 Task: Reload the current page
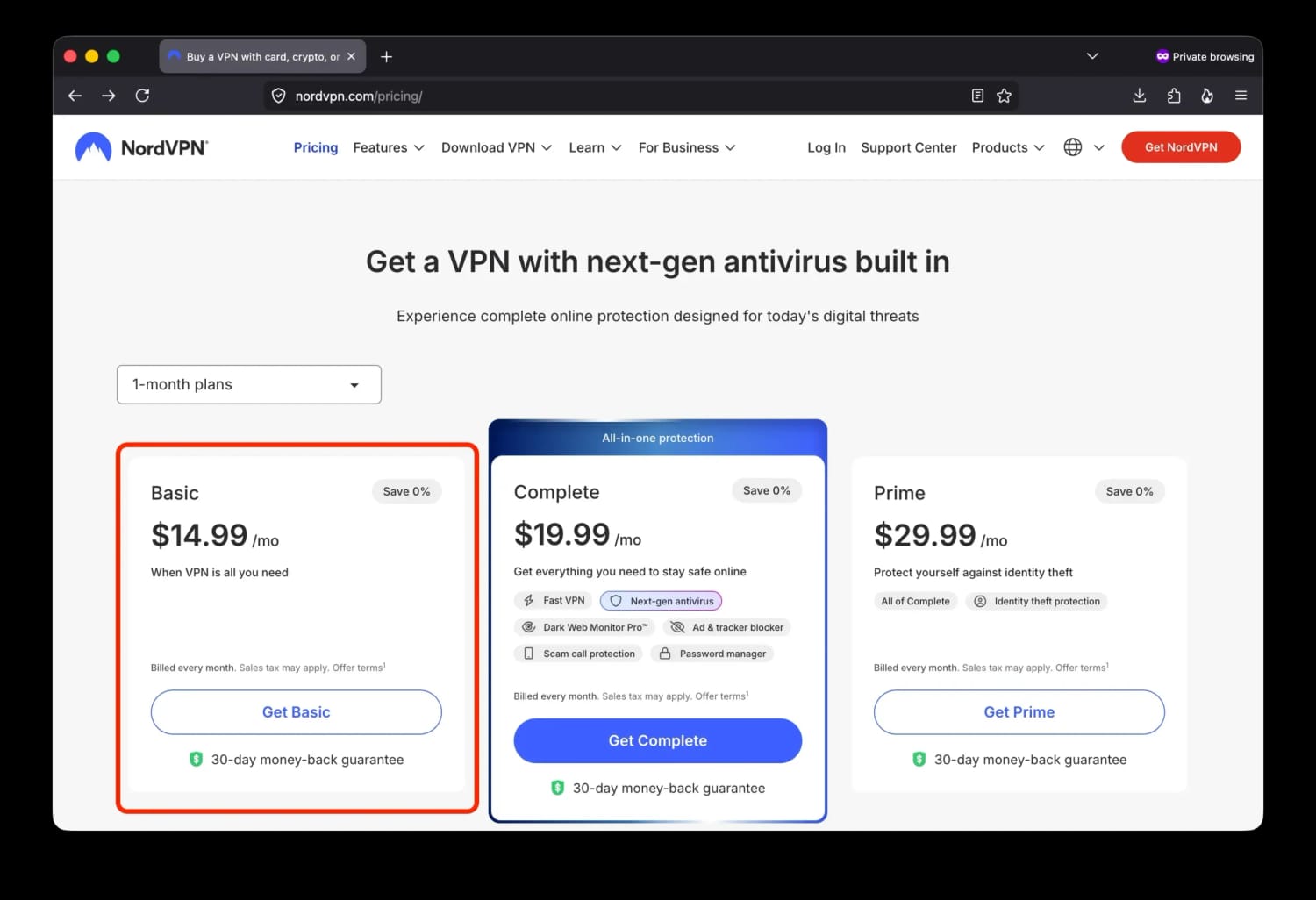(x=142, y=96)
